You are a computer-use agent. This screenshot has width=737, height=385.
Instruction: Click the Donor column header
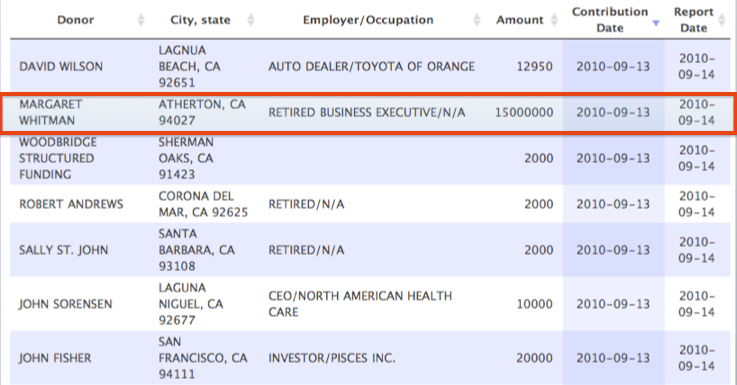coord(75,20)
